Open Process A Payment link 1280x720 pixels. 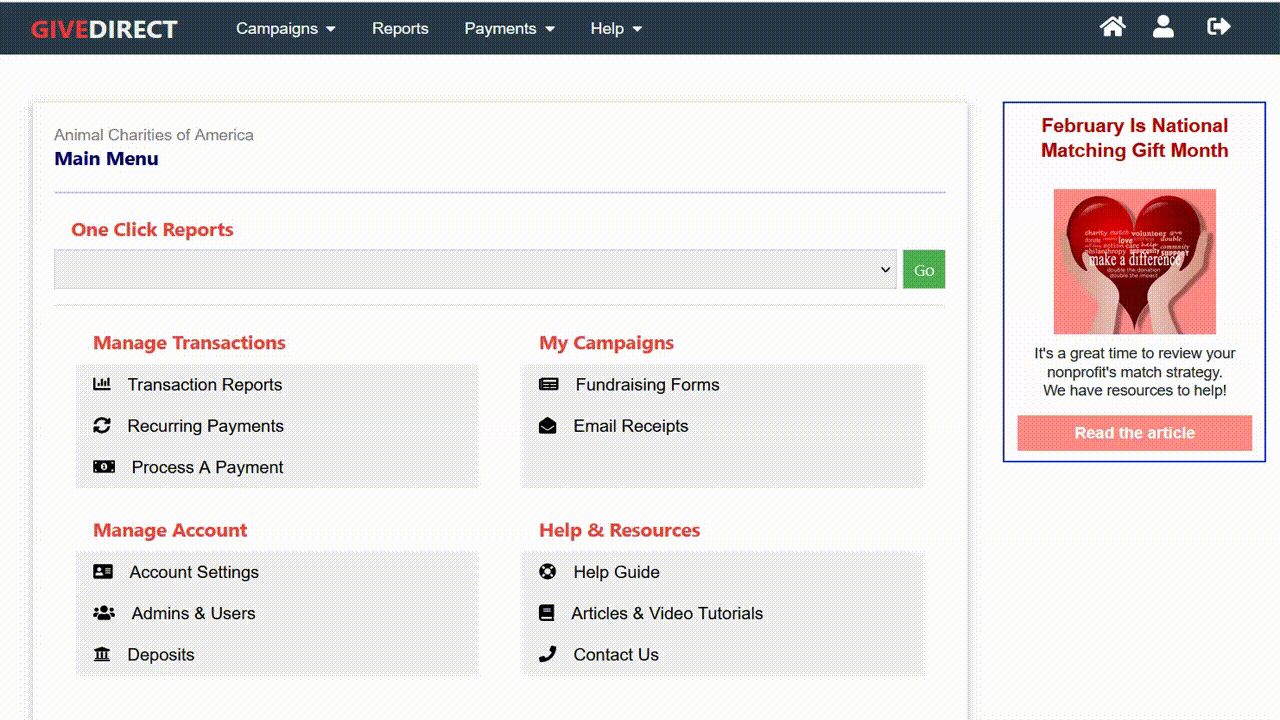pos(208,467)
